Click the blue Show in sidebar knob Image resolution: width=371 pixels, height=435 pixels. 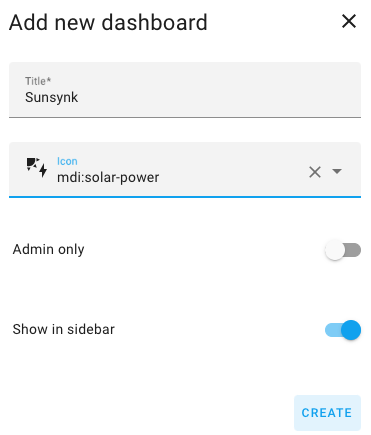[351, 330]
